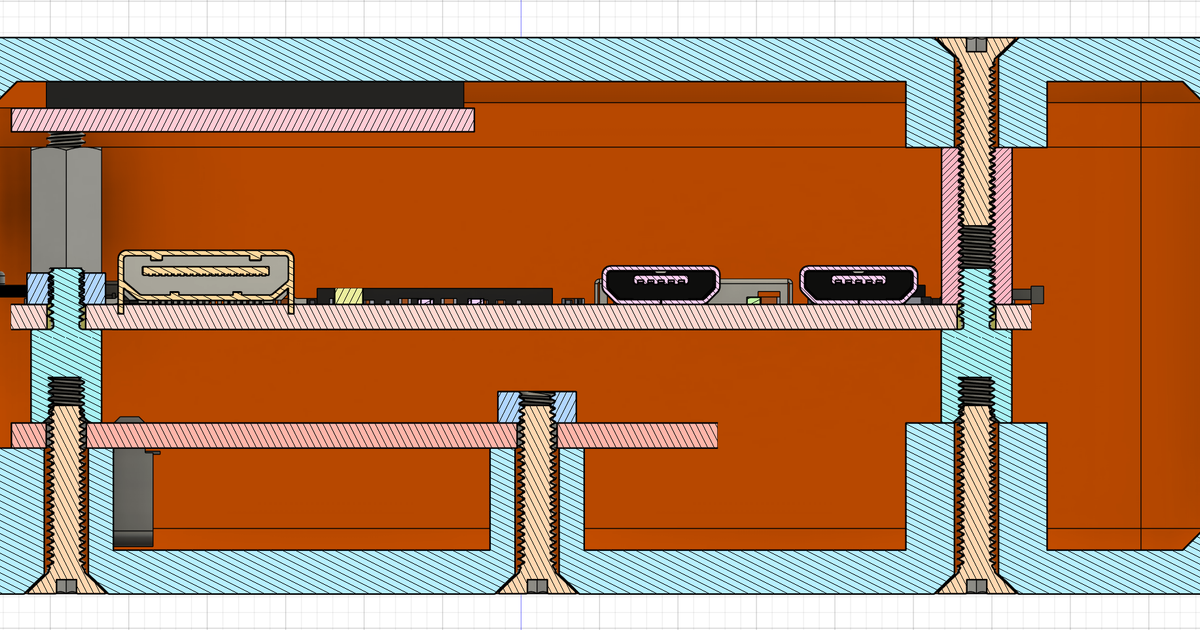This screenshot has height=630, width=1200.
Task: Pick the lower pink circuit board
Action: point(300,435)
